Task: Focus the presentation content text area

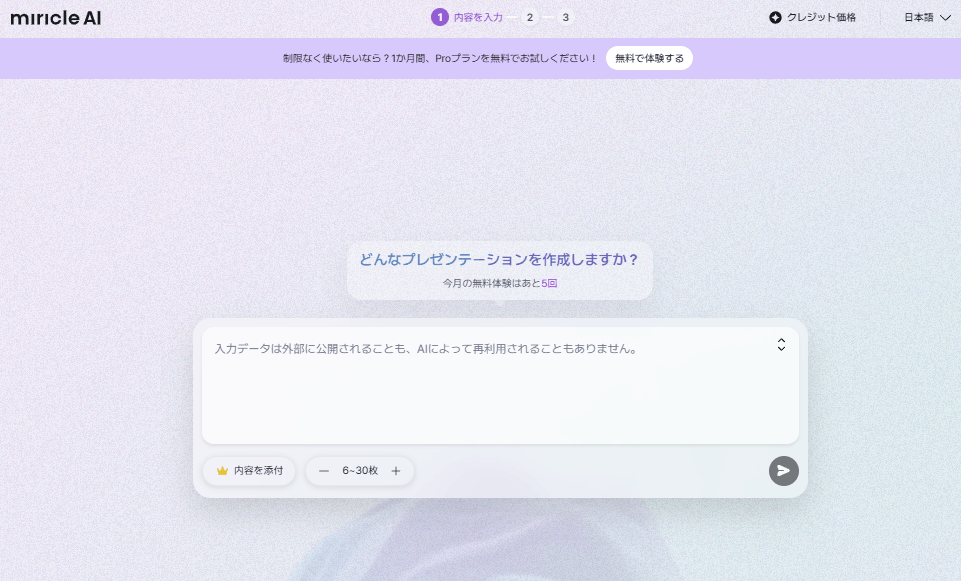Action: (500, 385)
